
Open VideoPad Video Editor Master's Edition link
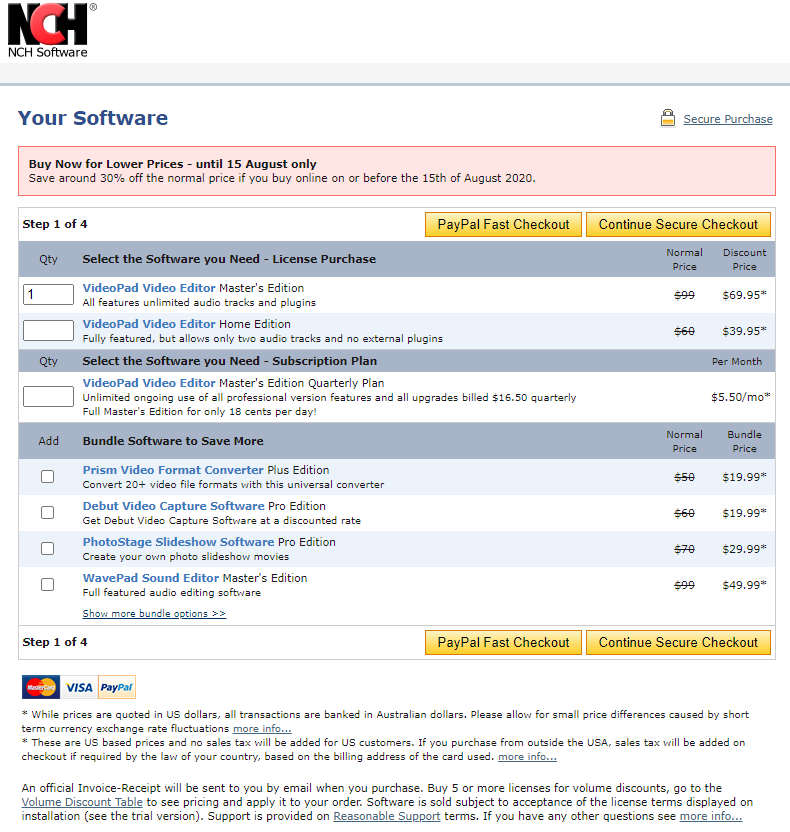[149, 288]
